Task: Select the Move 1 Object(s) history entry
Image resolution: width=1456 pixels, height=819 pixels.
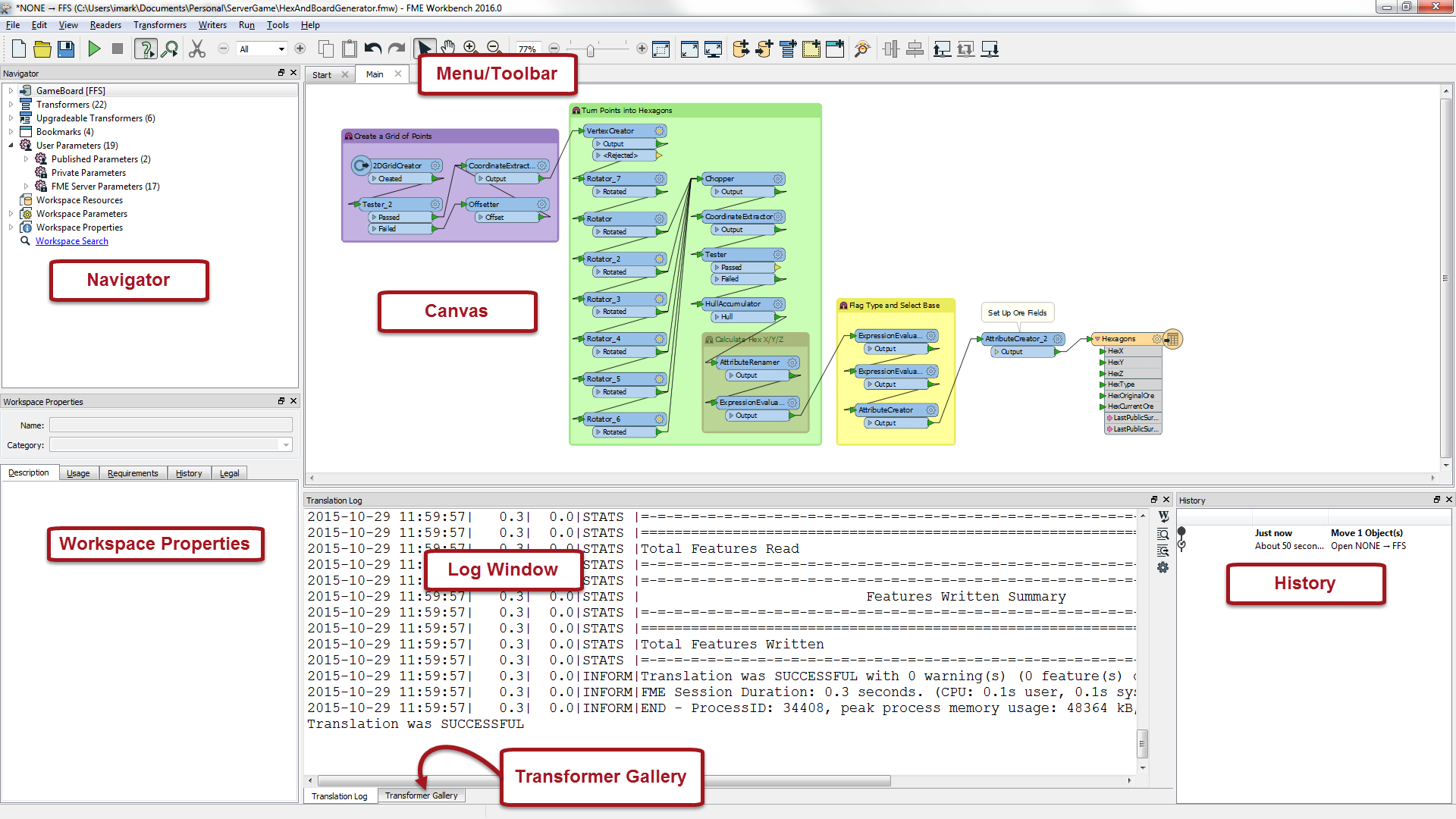Action: (x=1367, y=533)
